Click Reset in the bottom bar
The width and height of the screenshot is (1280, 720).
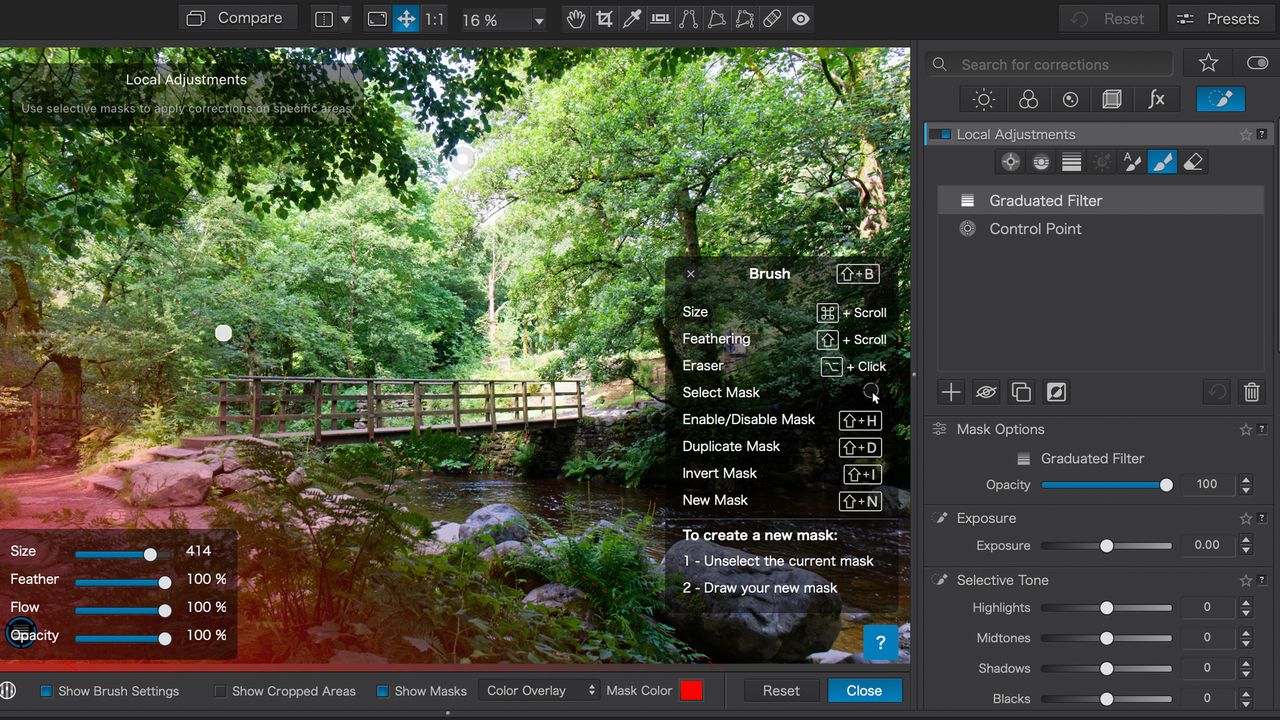click(x=781, y=691)
